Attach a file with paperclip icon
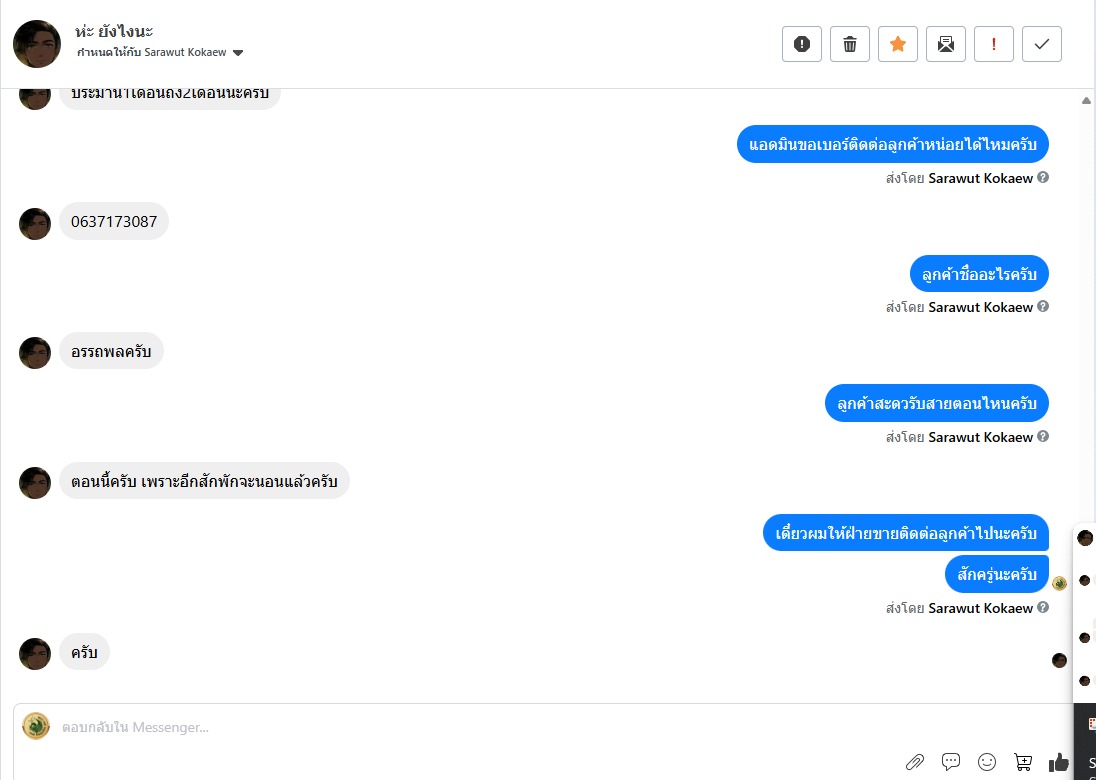The width and height of the screenshot is (1096, 780). click(x=915, y=762)
